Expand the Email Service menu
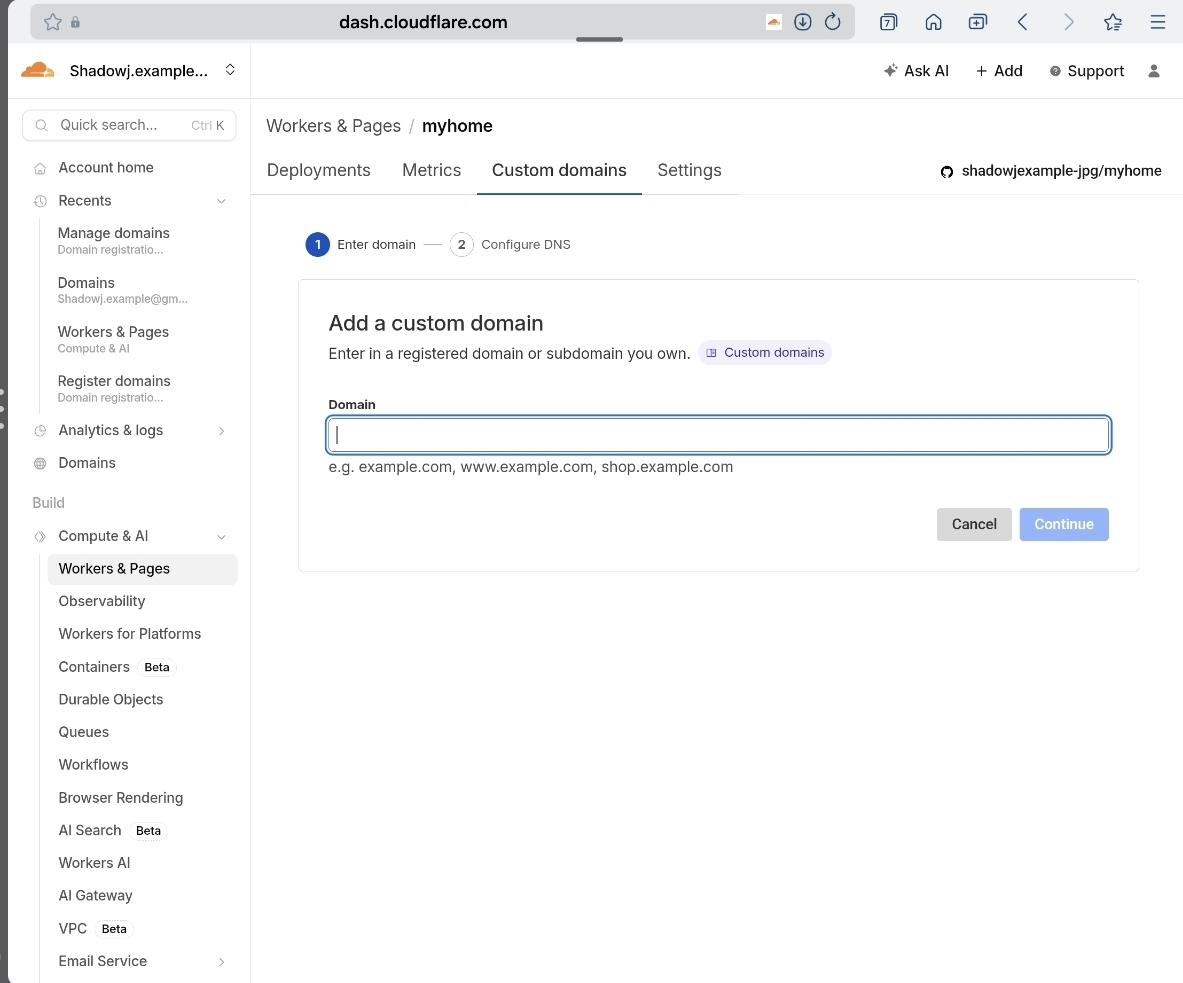This screenshot has height=983, width=1183. pyautogui.click(x=221, y=962)
